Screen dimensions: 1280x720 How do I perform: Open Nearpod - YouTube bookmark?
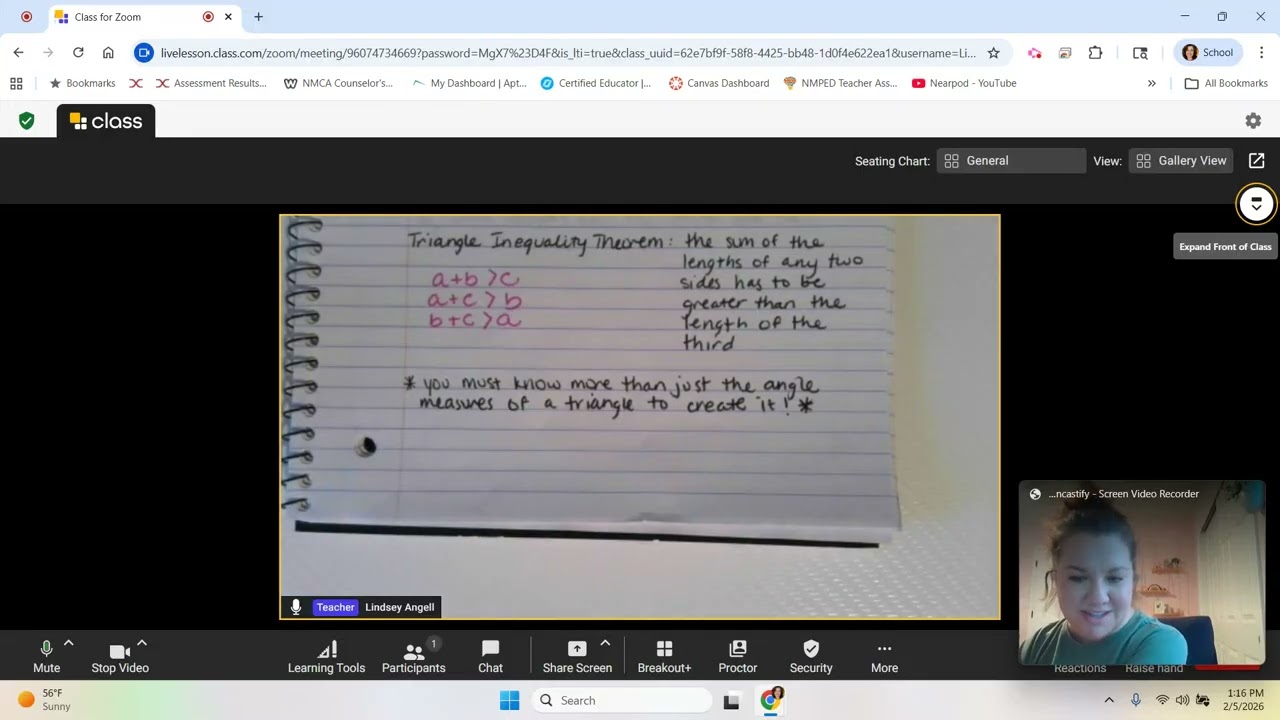pyautogui.click(x=964, y=83)
